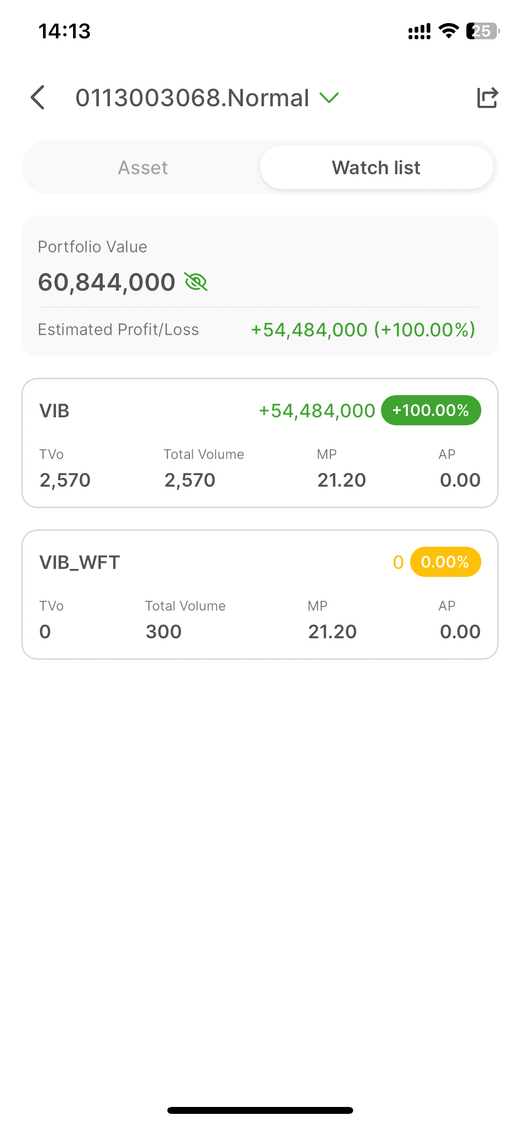Open the VIB_WFT stock card

pyautogui.click(x=260, y=595)
